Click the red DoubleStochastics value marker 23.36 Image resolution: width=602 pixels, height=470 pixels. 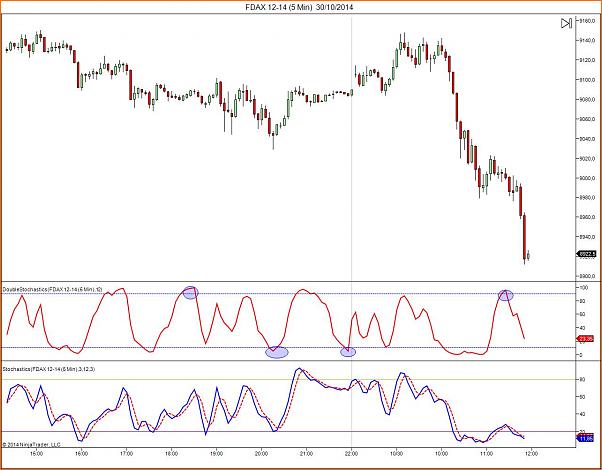[x=586, y=339]
